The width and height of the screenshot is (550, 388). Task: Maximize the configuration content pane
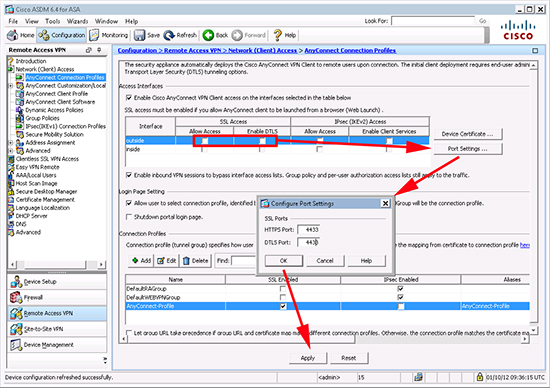(x=535, y=51)
